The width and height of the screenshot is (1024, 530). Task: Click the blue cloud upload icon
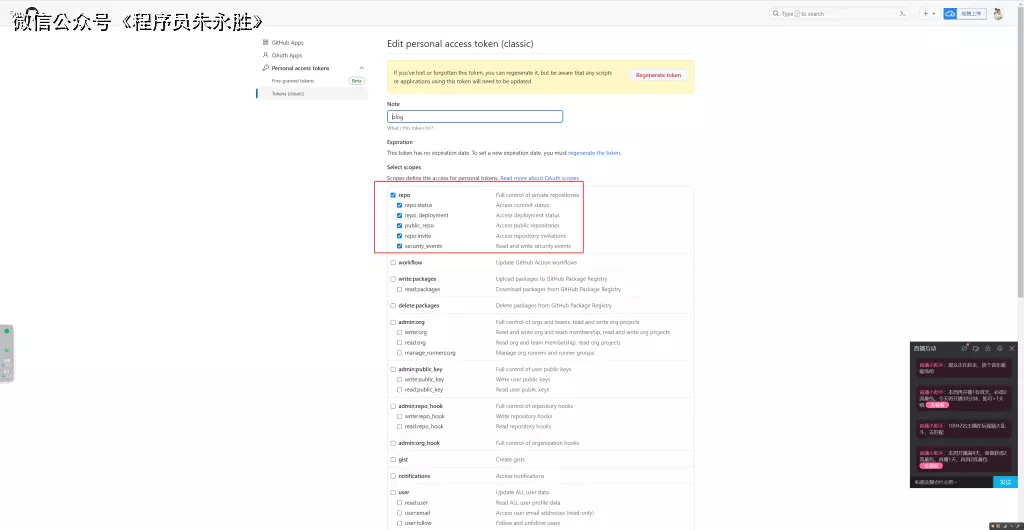[951, 14]
